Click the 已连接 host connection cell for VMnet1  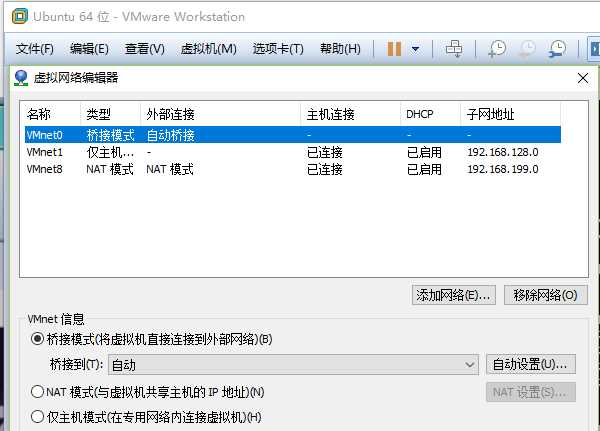(325, 152)
